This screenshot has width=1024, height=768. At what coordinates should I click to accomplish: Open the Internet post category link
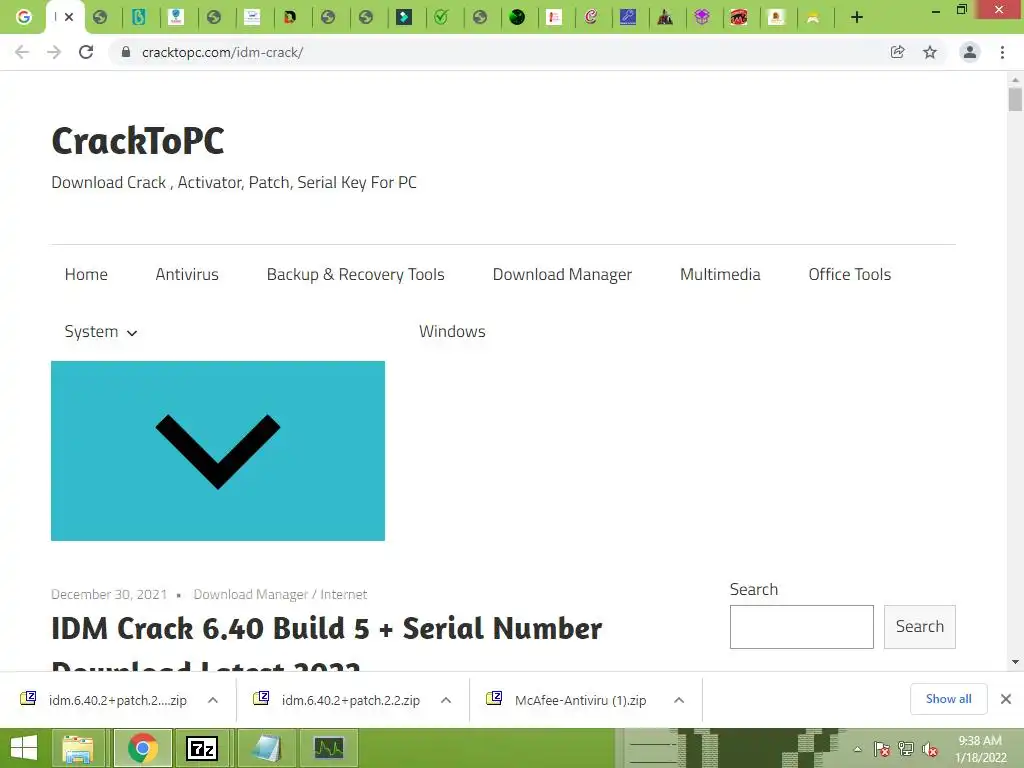tap(344, 594)
